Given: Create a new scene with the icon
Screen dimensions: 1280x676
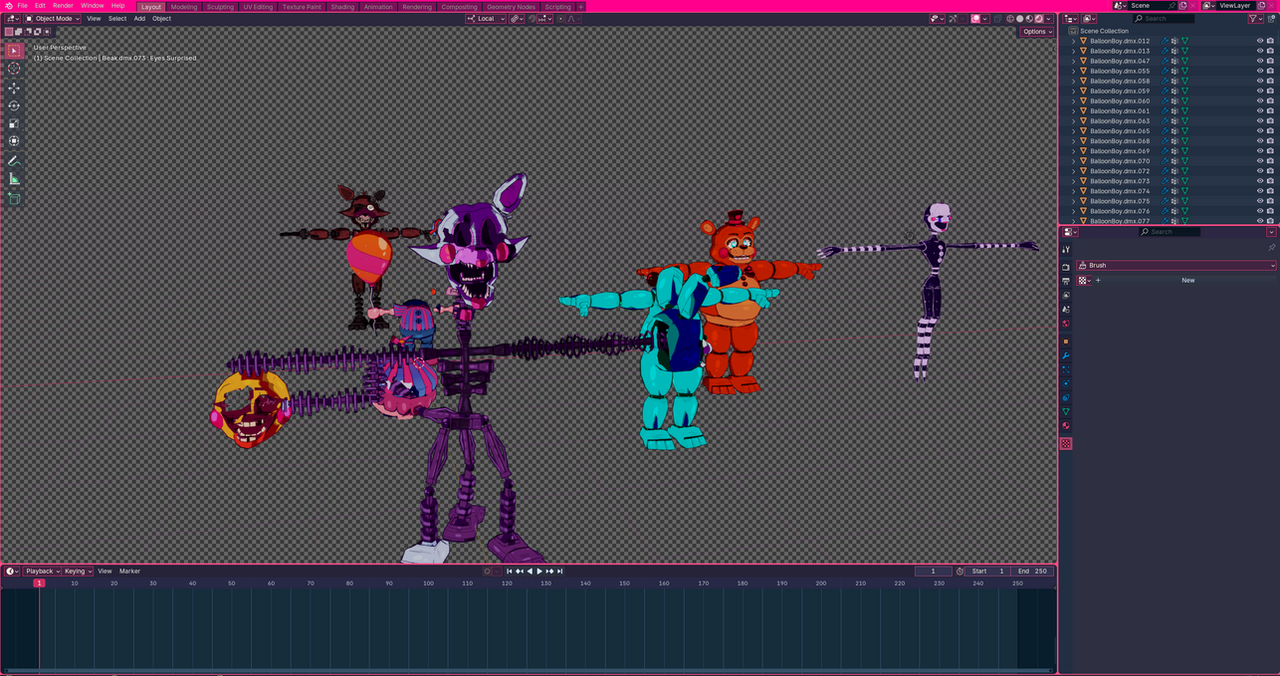Looking at the screenshot, I should [x=1183, y=6].
